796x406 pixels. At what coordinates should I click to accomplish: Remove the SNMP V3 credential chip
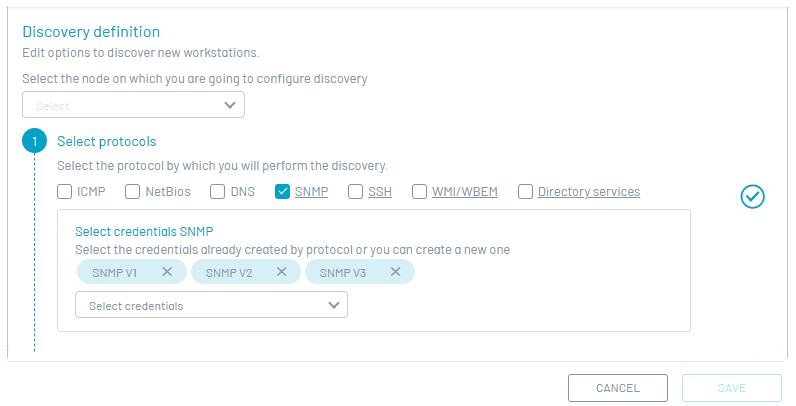(x=395, y=272)
